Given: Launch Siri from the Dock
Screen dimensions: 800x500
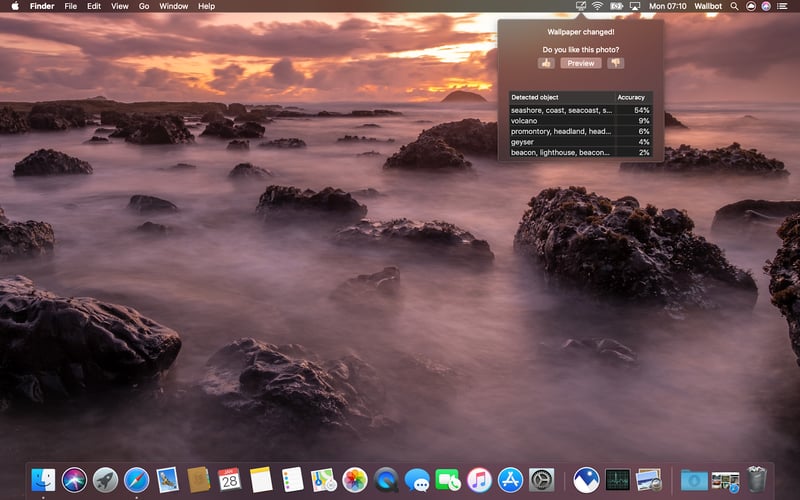Looking at the screenshot, I should (x=74, y=480).
